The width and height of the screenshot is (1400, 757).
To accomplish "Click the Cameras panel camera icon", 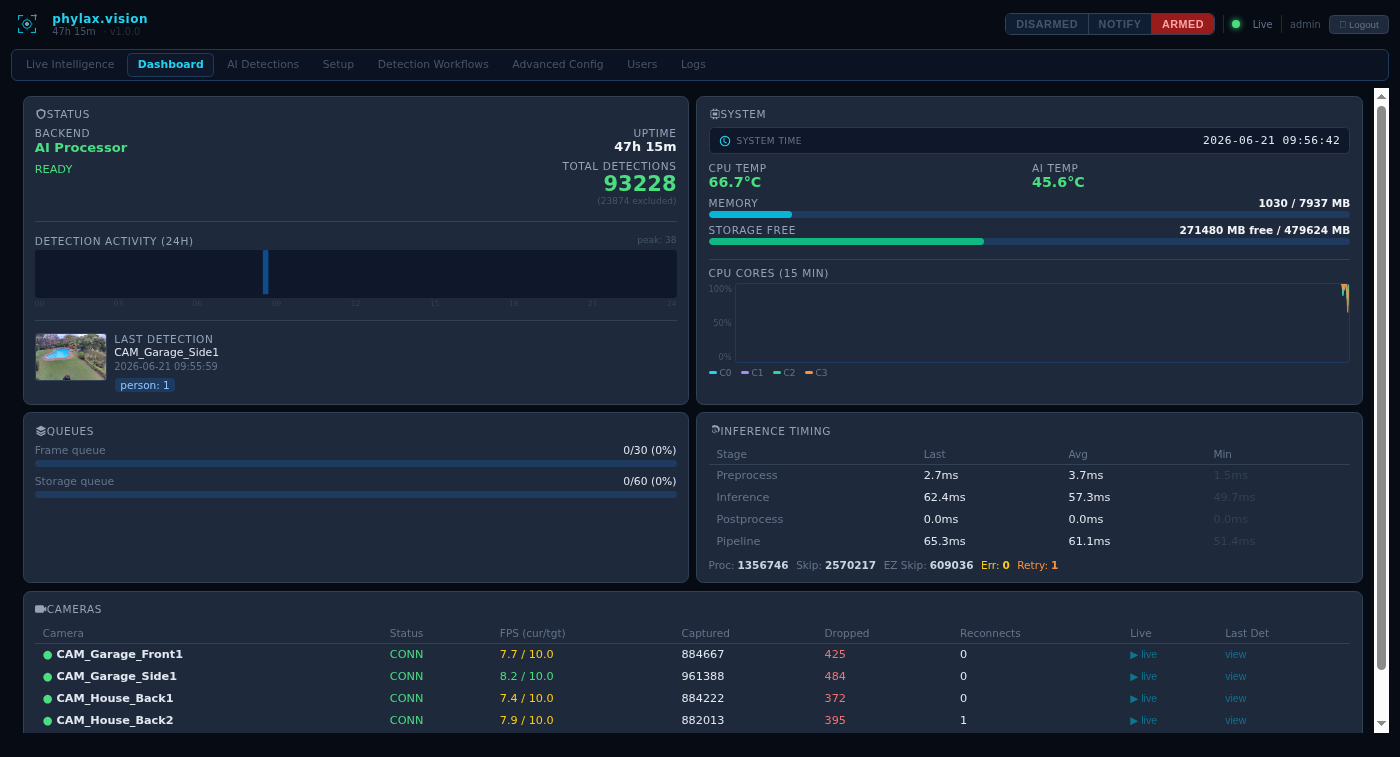I will coord(40,609).
